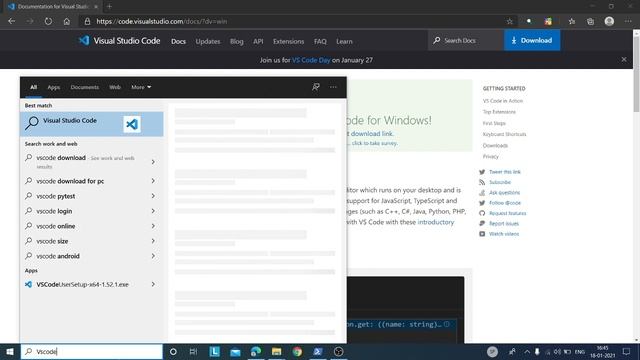Open search panel options ellipsis
This screenshot has width=640, height=360.
(333, 87)
